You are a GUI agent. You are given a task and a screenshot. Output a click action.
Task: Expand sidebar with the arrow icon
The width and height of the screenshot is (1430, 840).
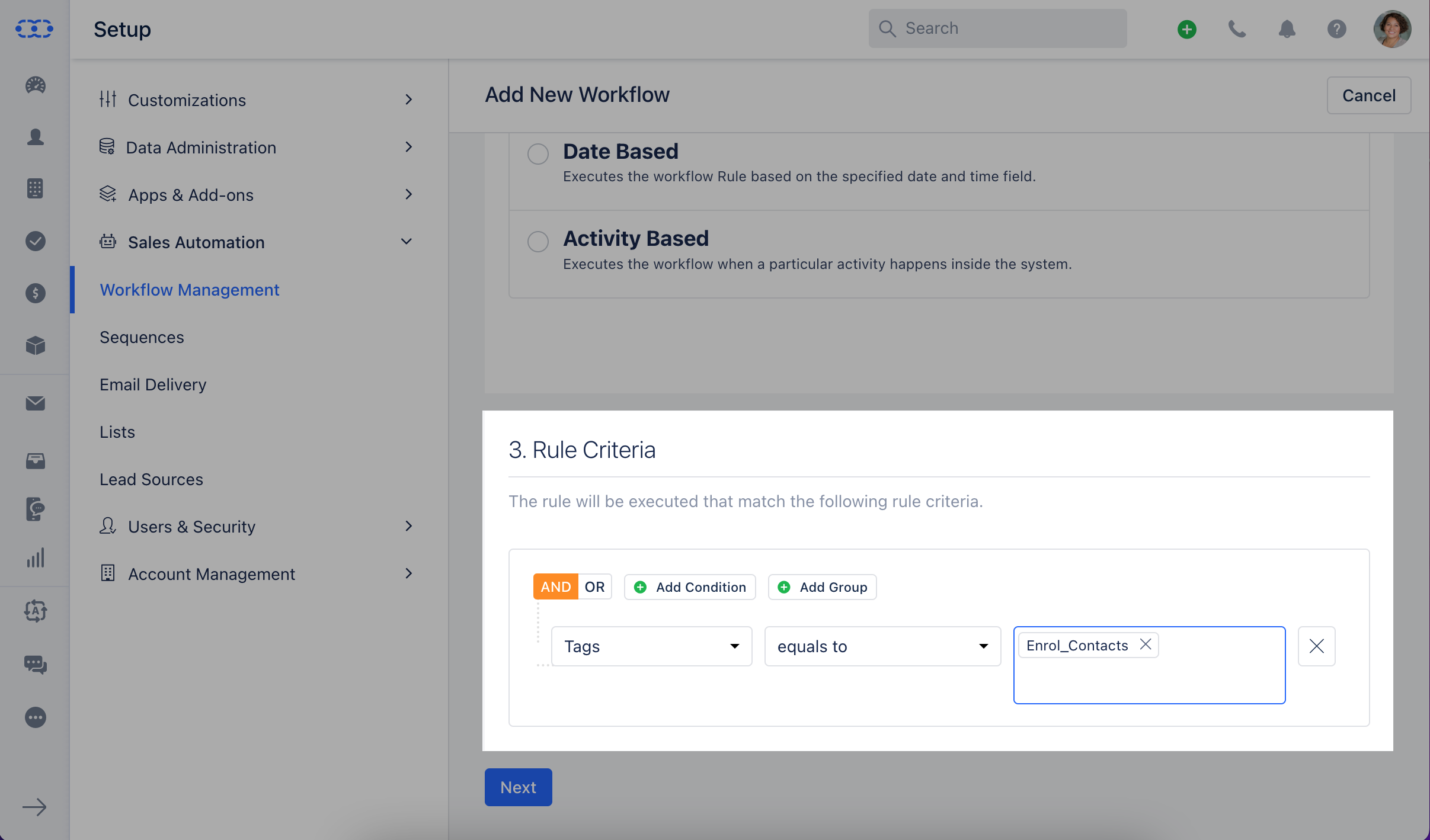pos(34,807)
